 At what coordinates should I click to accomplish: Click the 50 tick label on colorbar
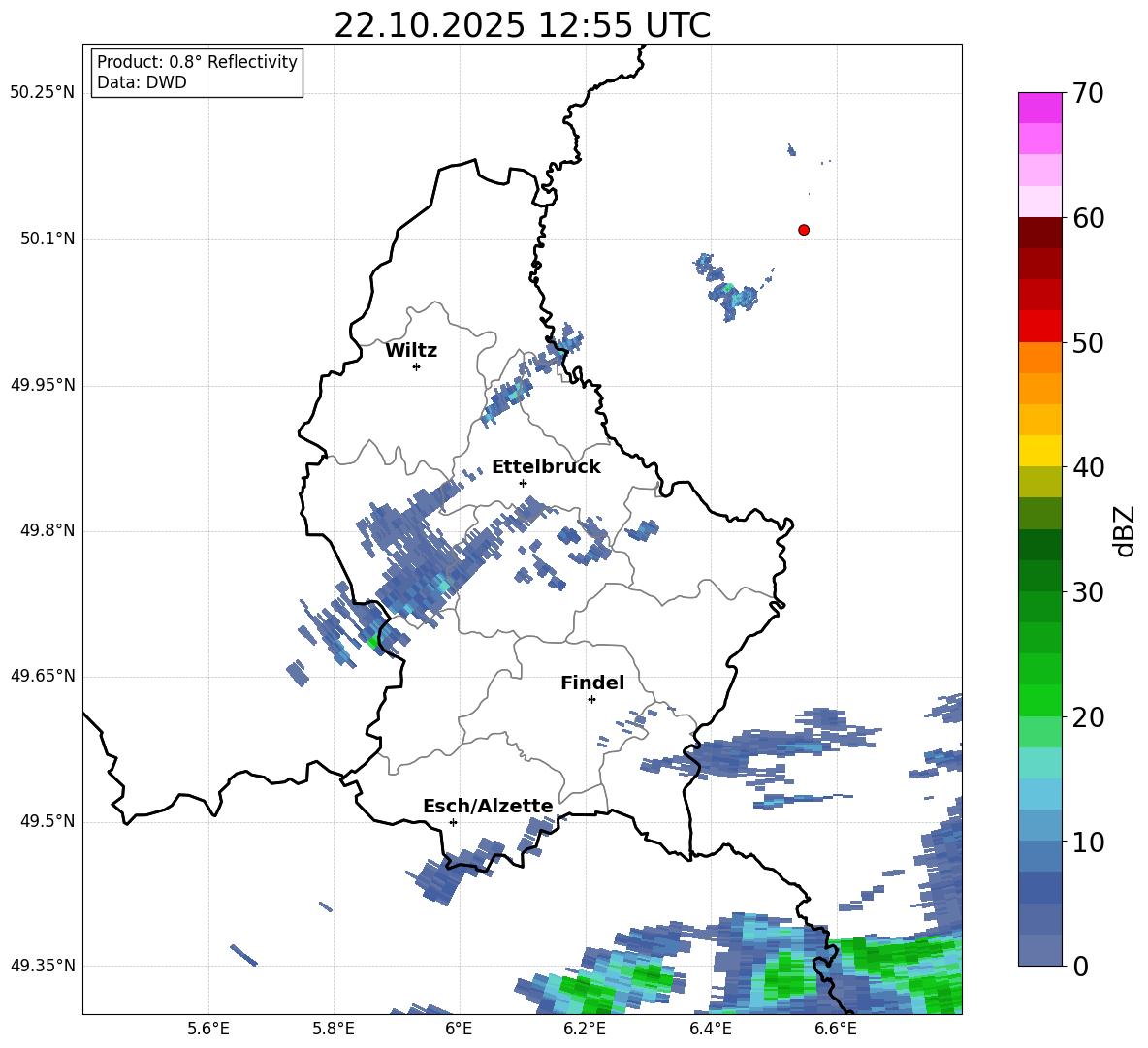1088,342
